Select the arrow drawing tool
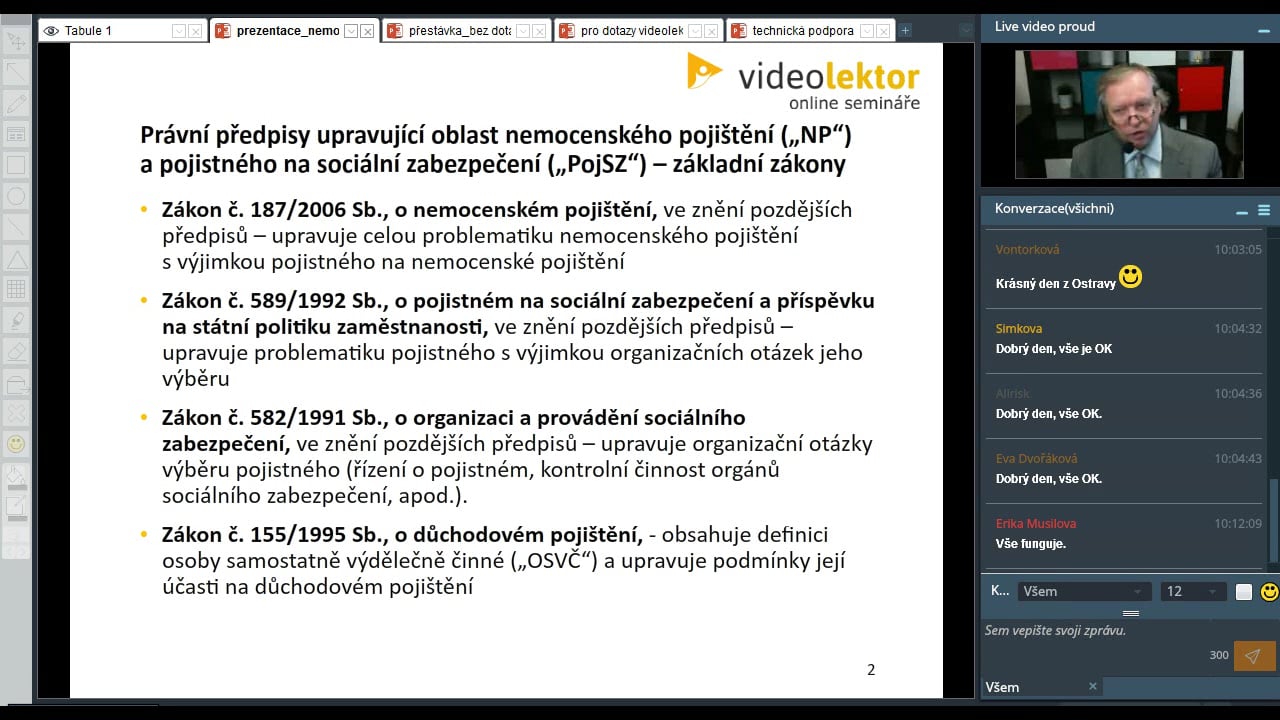 (x=16, y=72)
